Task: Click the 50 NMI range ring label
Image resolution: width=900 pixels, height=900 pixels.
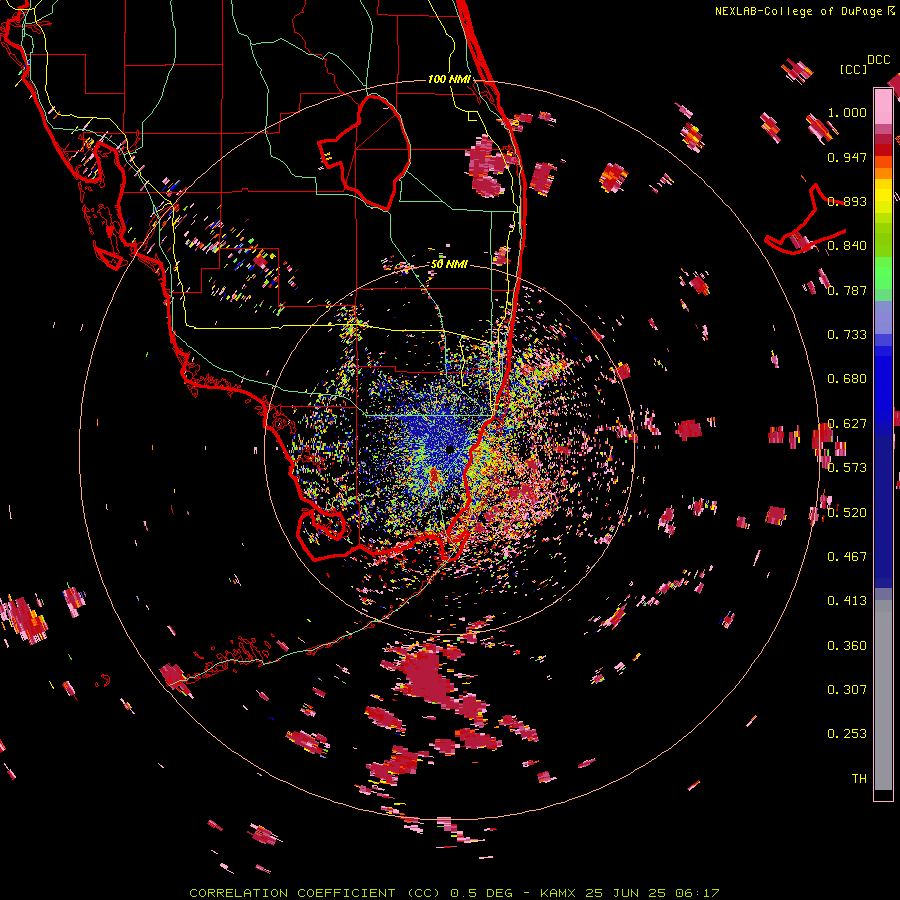Action: coord(449,265)
